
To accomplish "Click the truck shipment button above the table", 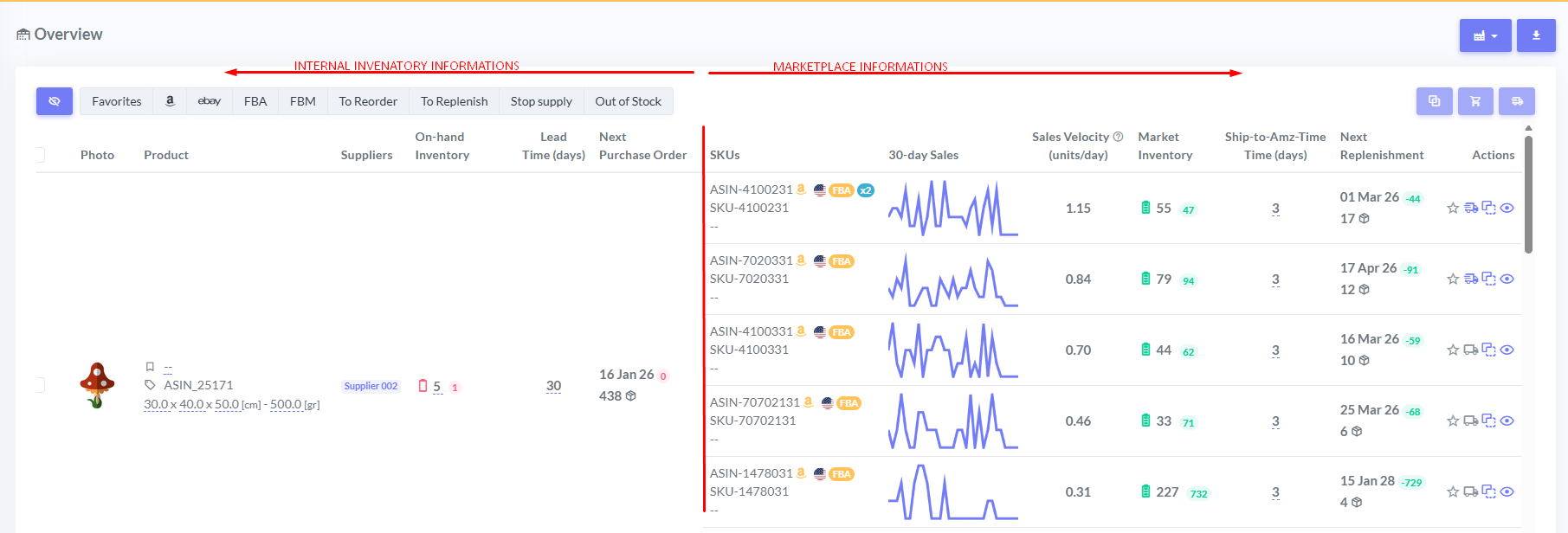I will click(1517, 101).
